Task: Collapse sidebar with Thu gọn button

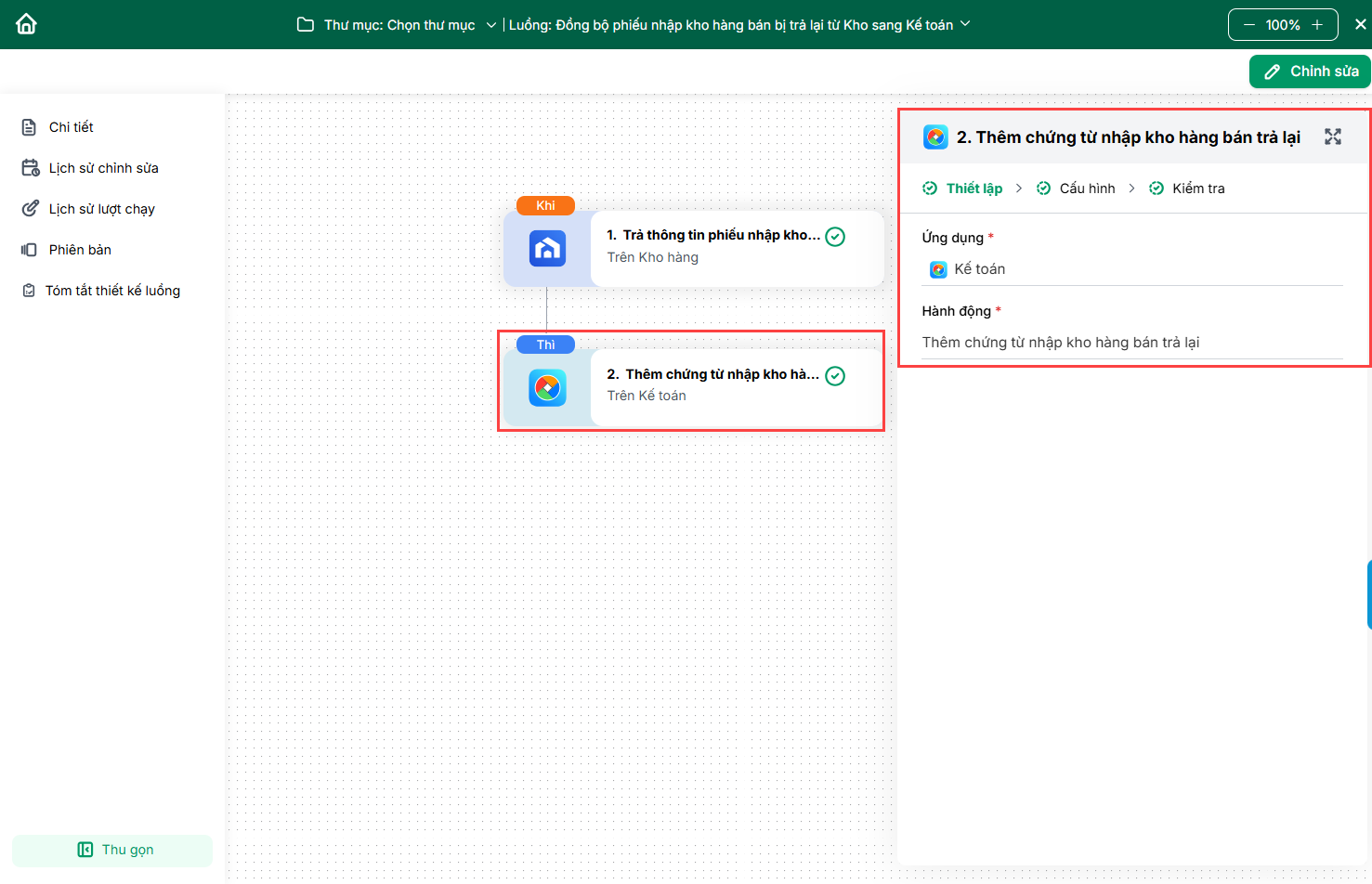Action: pyautogui.click(x=112, y=850)
